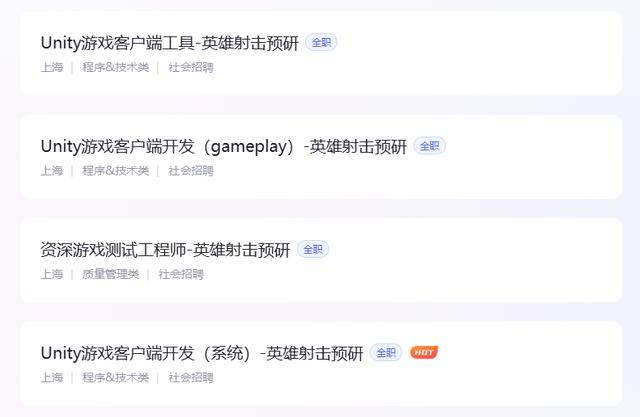Viewport: 640px width, 417px height.
Task: Click 上海 location under the Unity工具 job
Action: tap(52, 67)
